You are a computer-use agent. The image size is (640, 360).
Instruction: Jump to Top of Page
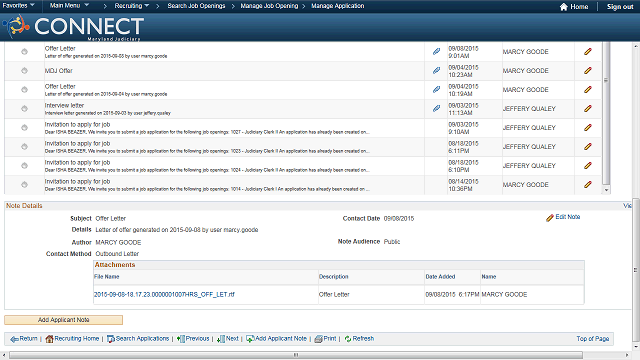(x=593, y=338)
